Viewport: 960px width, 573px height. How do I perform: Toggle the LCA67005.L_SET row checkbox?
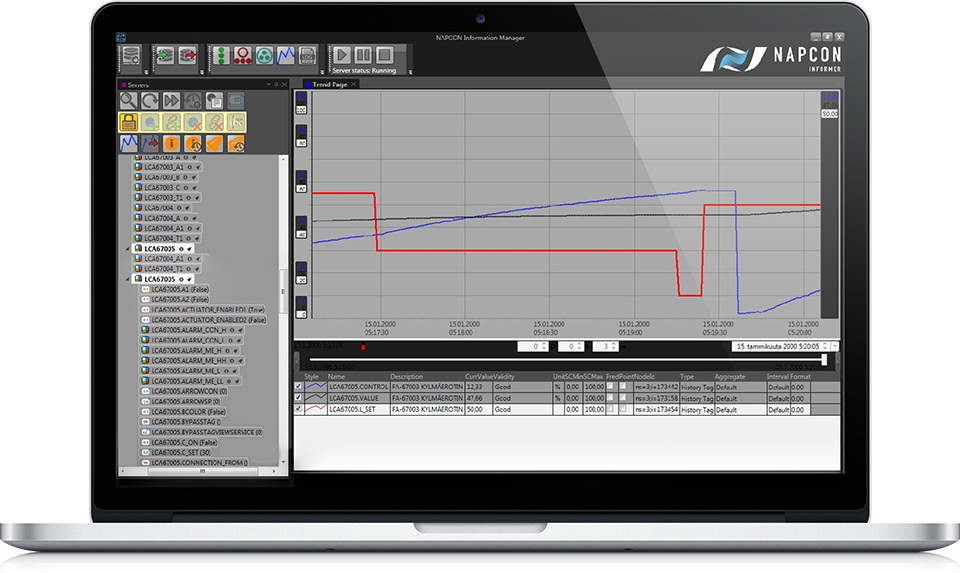299,410
